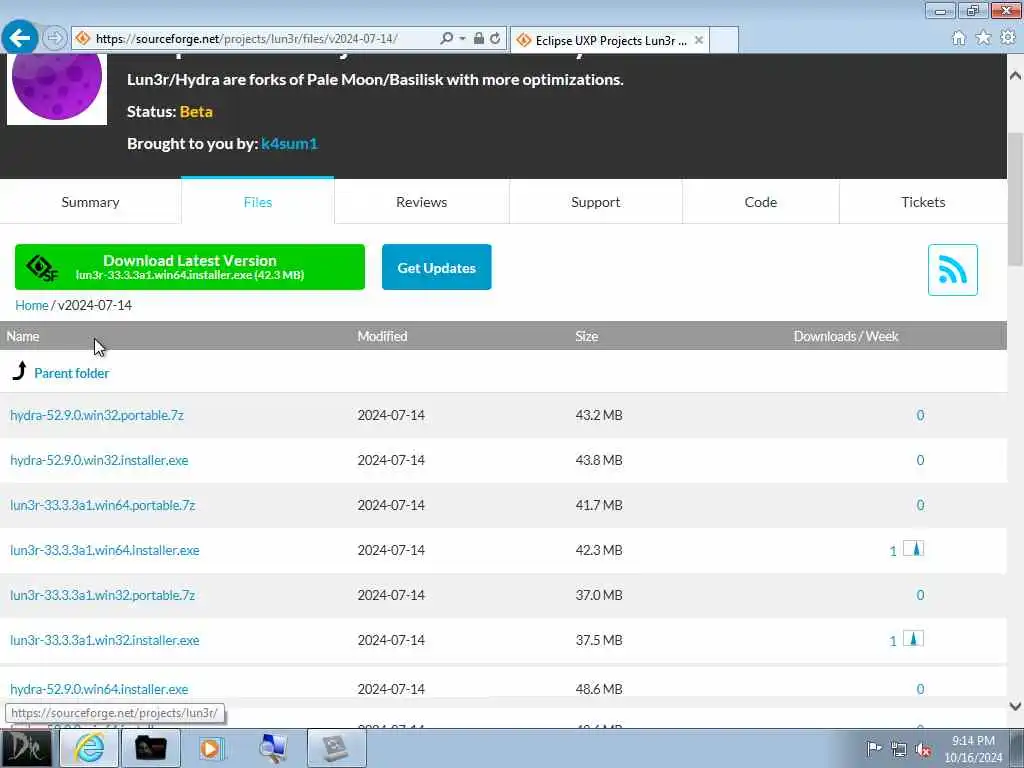The height and width of the screenshot is (768, 1024).
Task: Download lun3r-33.3.3a1.win32.portable.7z
Action: pos(103,596)
